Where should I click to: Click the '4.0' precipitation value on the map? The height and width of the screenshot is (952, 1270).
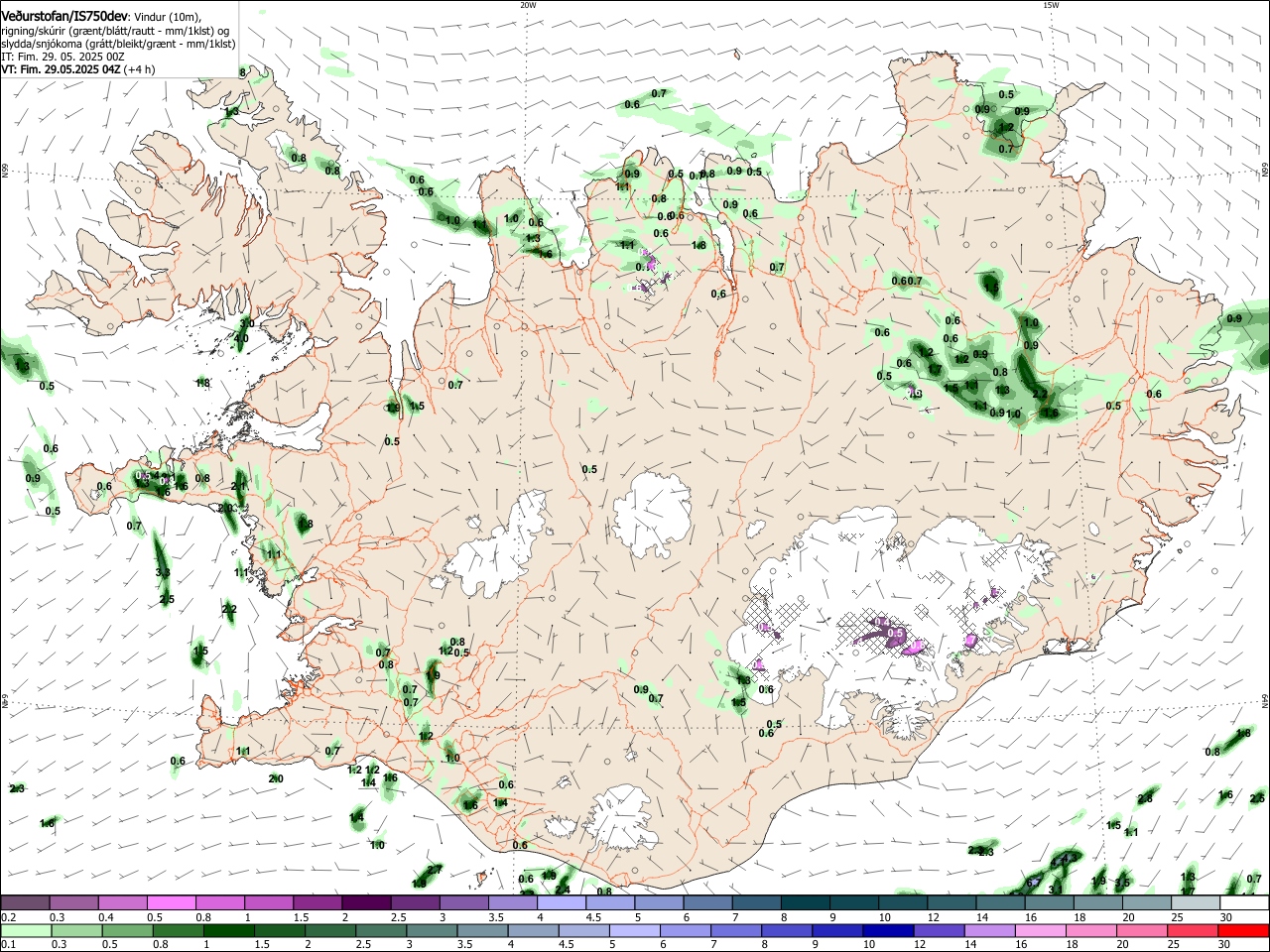pos(241,338)
